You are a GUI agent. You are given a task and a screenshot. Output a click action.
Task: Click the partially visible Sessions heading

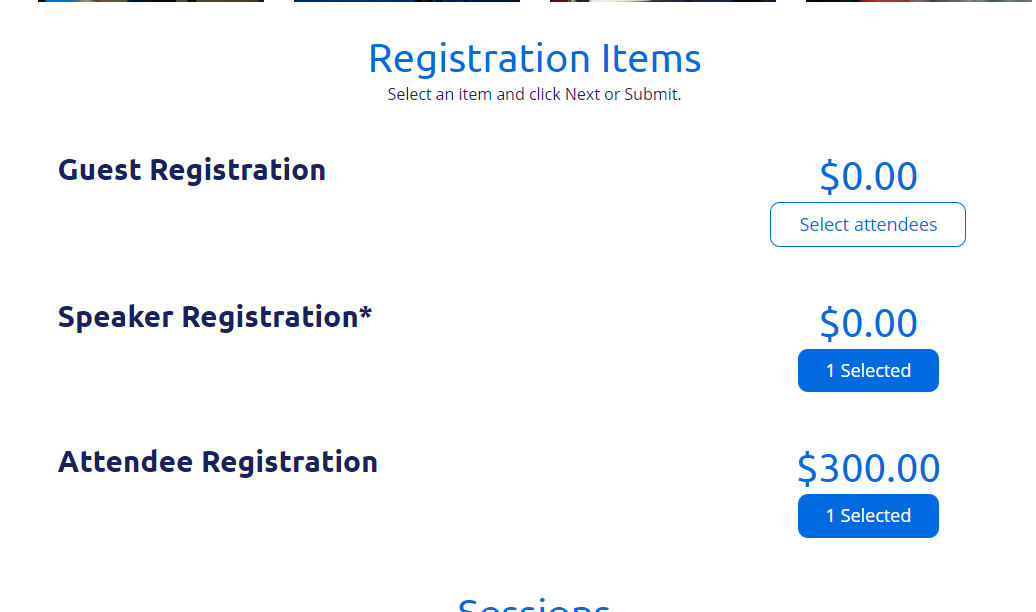coord(534,606)
